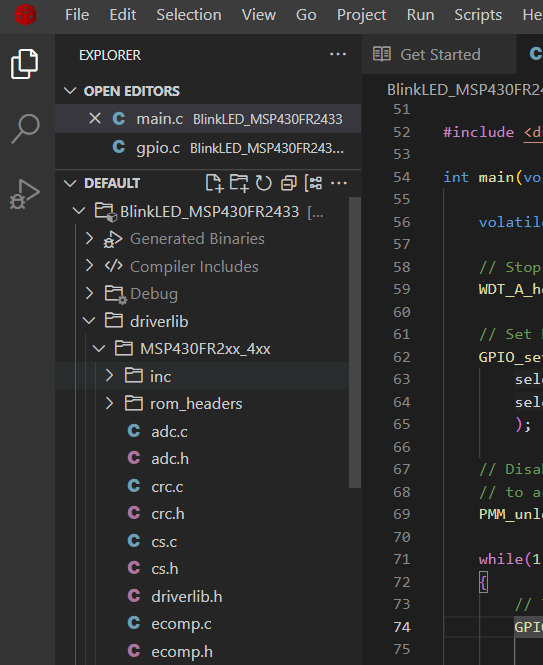Screen dimensions: 543x665
Task: Click the New Folder icon in DEFAULT header
Action: [239, 183]
